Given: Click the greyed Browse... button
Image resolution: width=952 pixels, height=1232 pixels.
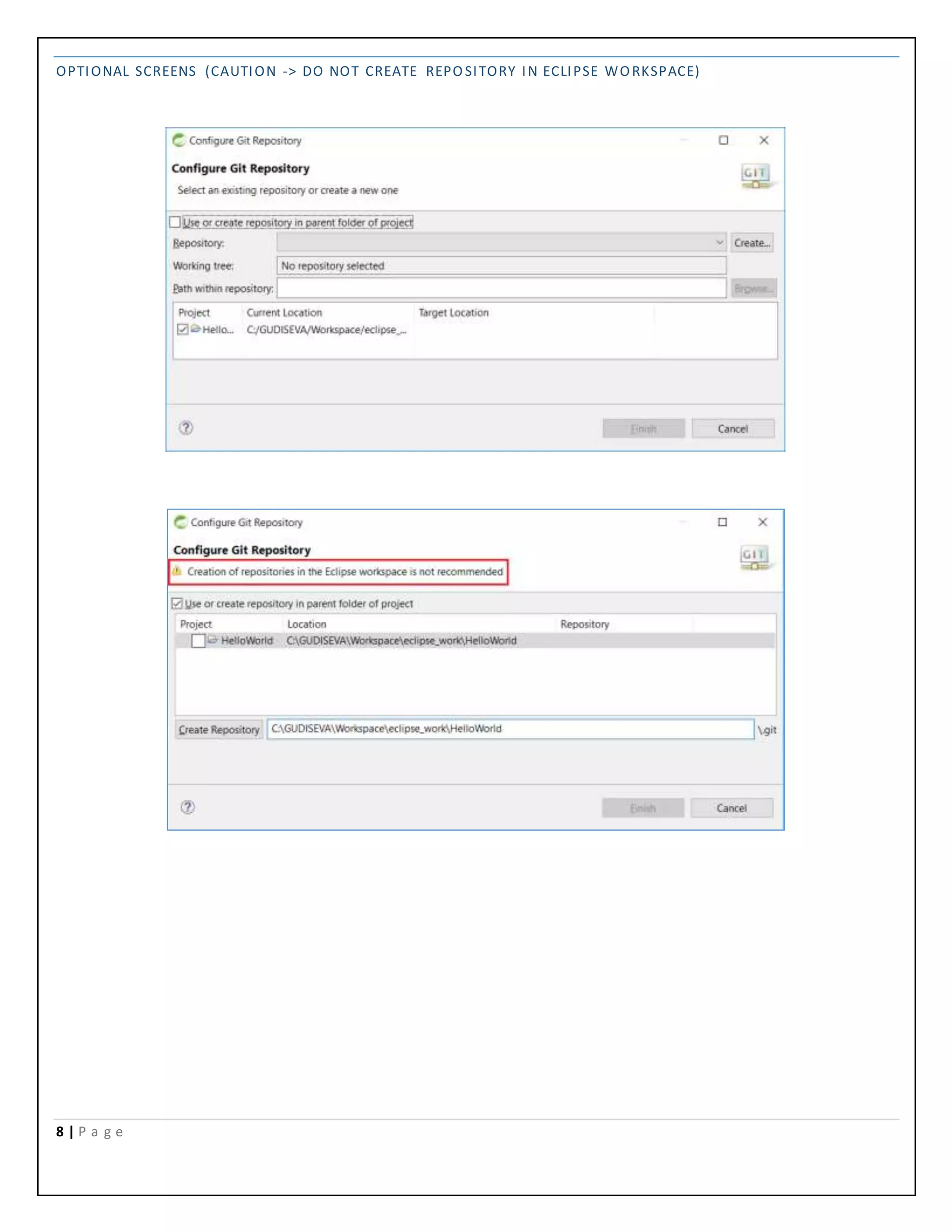Looking at the screenshot, I should [x=754, y=288].
